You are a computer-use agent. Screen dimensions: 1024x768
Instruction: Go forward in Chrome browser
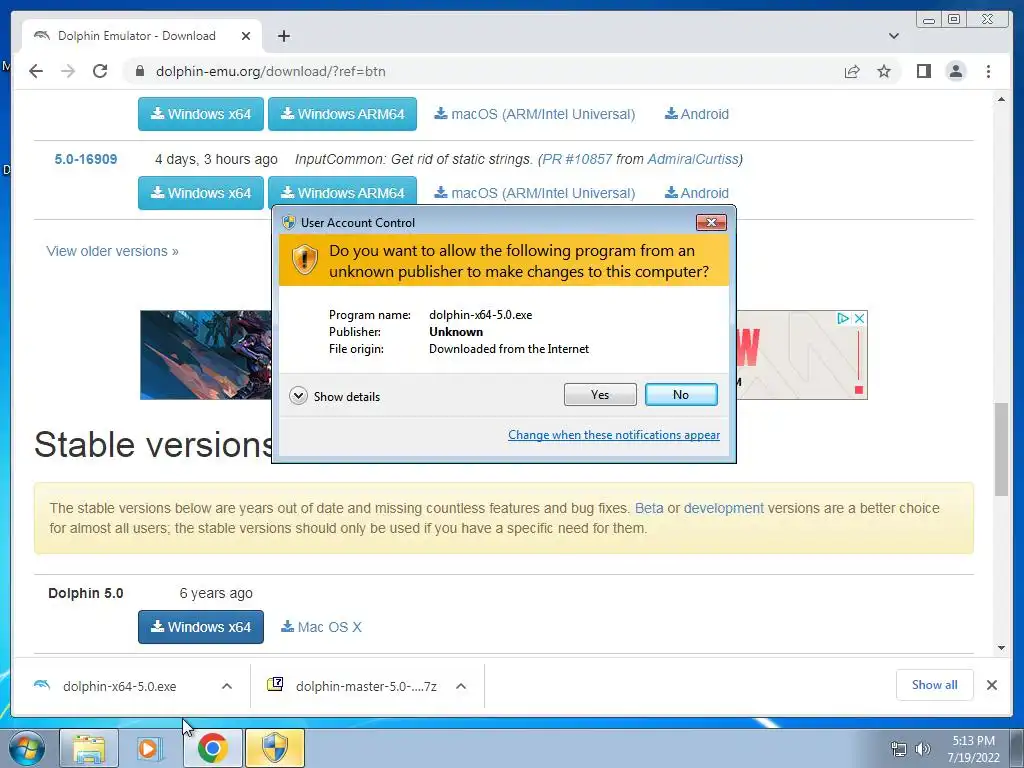point(68,71)
